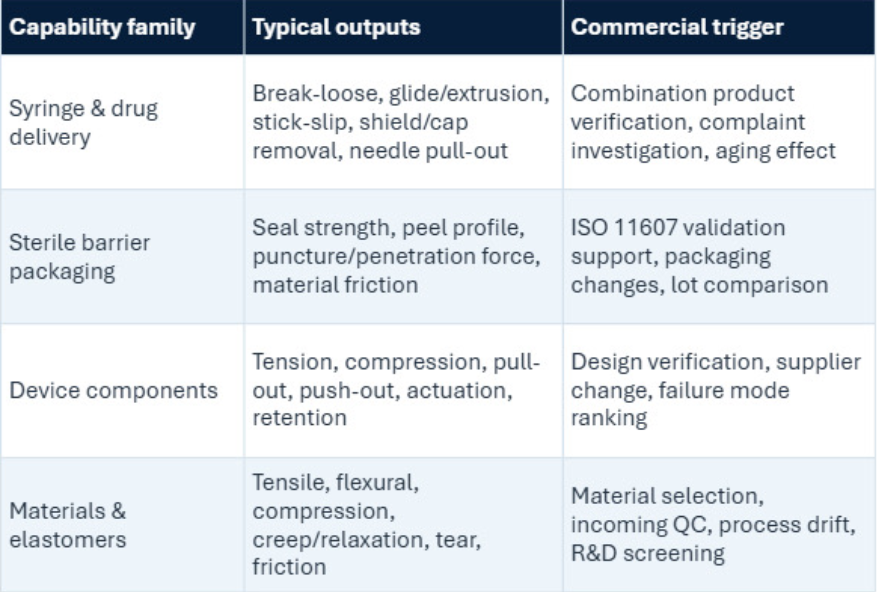Click the Sterile barrier packaging cell
The width and height of the screenshot is (877, 592).
click(122, 256)
